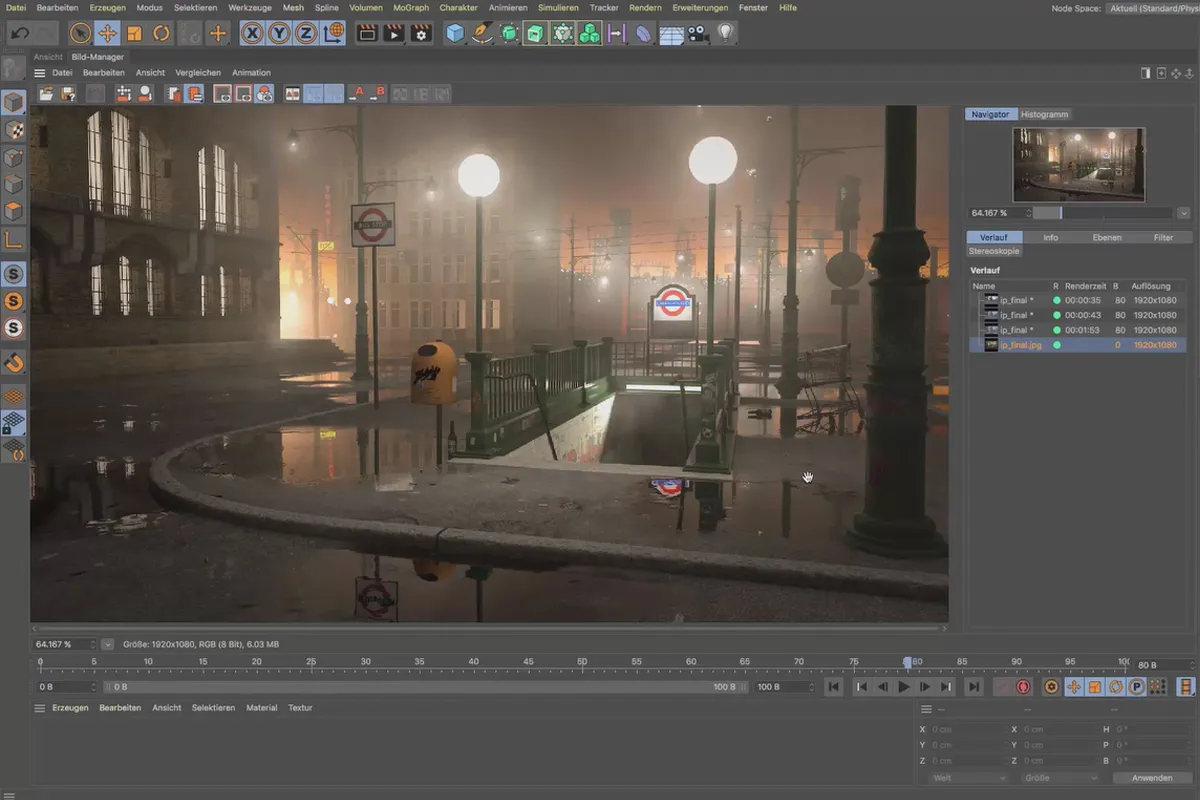Toggle the Z axis lock
The height and width of the screenshot is (800, 1200).
(x=306, y=33)
